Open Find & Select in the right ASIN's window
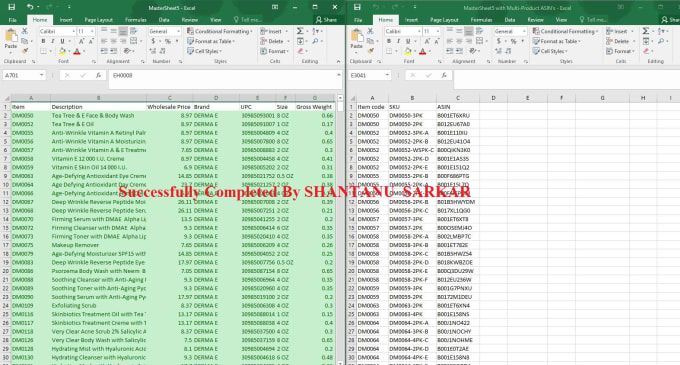 [661, 41]
